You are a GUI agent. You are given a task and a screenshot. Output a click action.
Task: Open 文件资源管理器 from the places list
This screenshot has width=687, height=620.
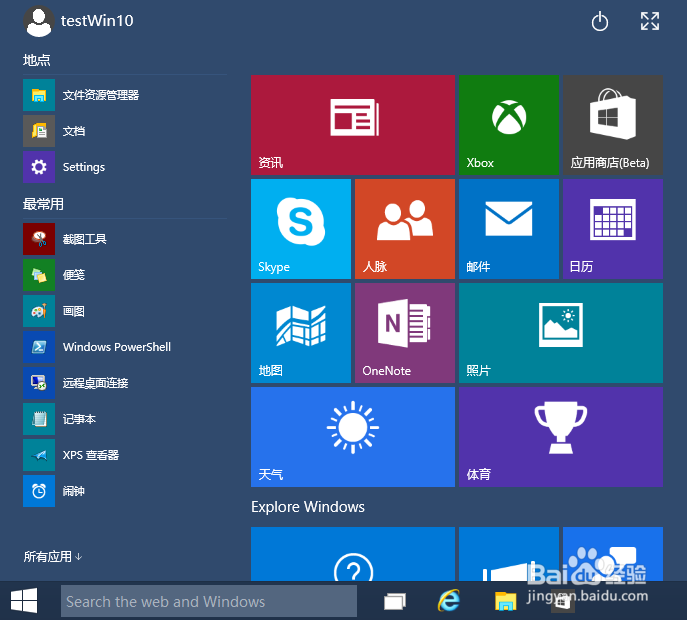(125, 95)
